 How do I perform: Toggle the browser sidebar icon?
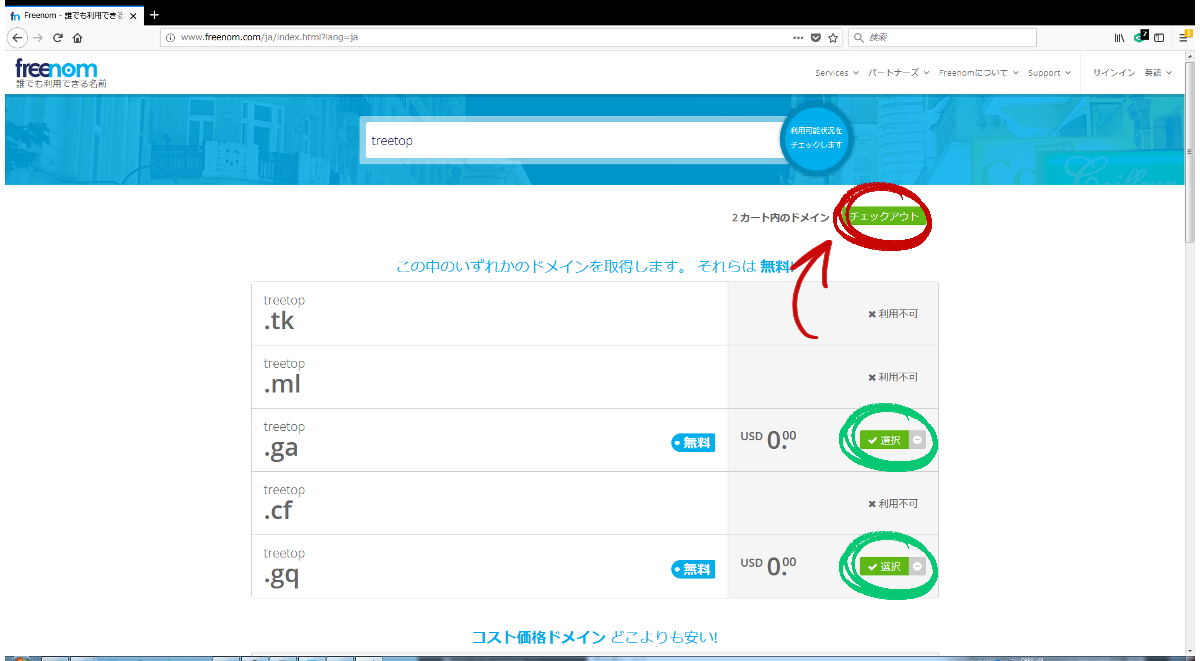coord(1159,37)
